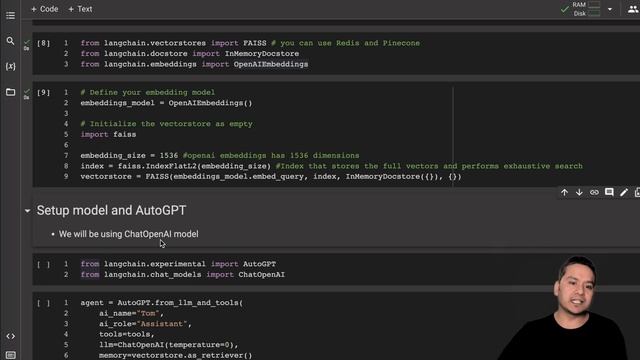Screen dimensions: 640x360
Task: Click the line importing InMemoryDocstore
Action: [x=189, y=53]
